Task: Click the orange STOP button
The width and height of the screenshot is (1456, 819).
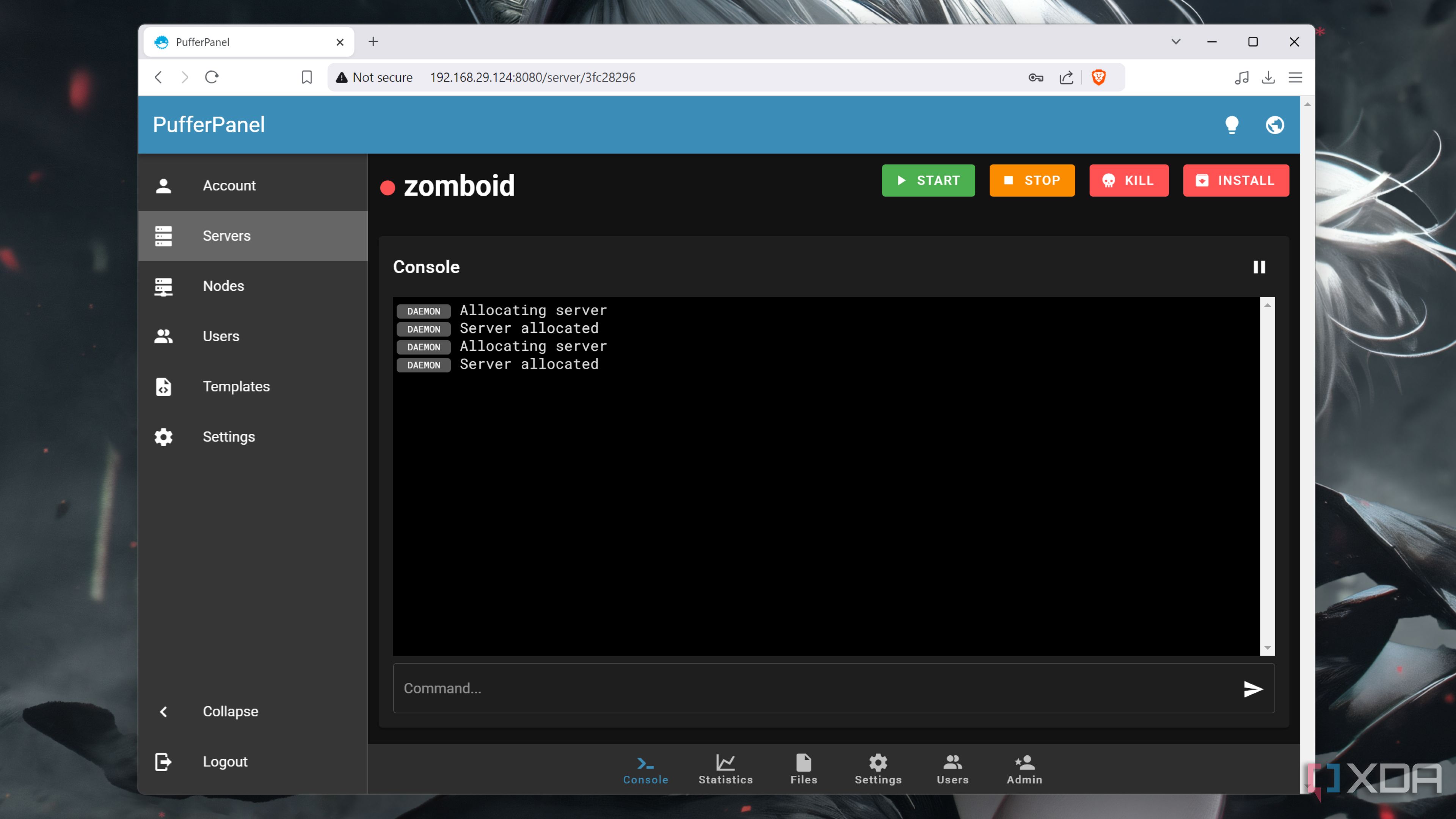Action: coord(1031,180)
